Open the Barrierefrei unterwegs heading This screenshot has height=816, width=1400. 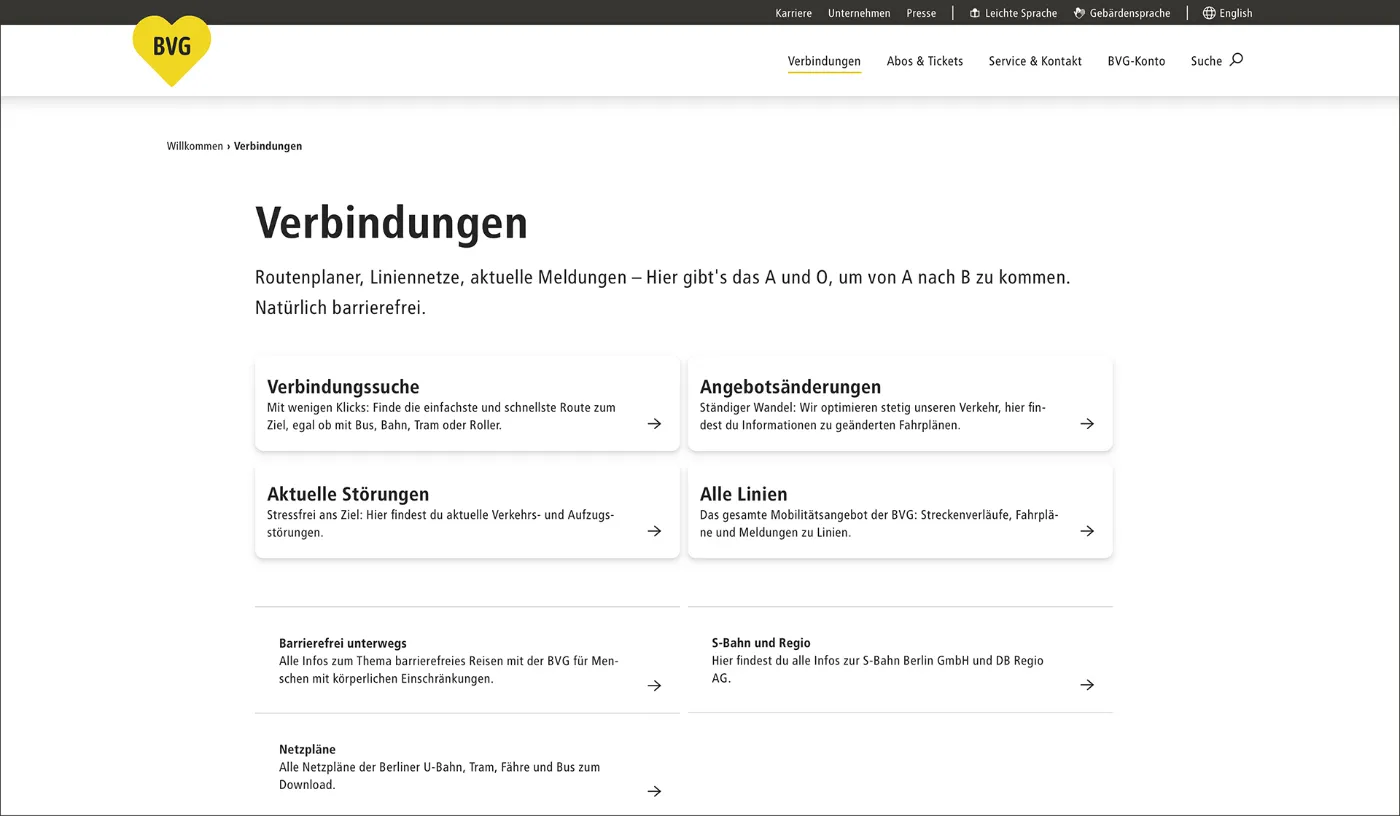coord(343,643)
